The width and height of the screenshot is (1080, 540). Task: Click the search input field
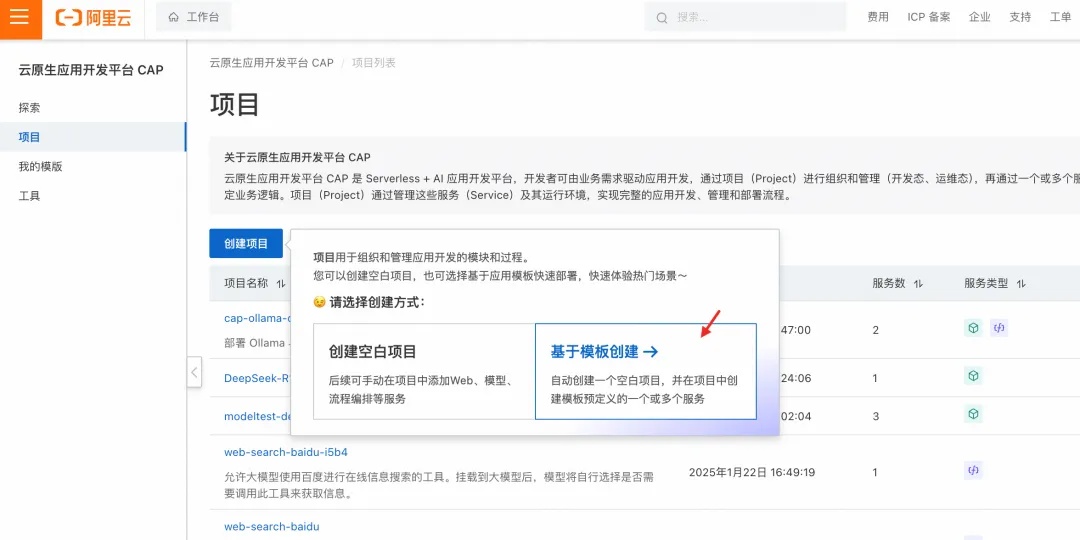point(745,17)
